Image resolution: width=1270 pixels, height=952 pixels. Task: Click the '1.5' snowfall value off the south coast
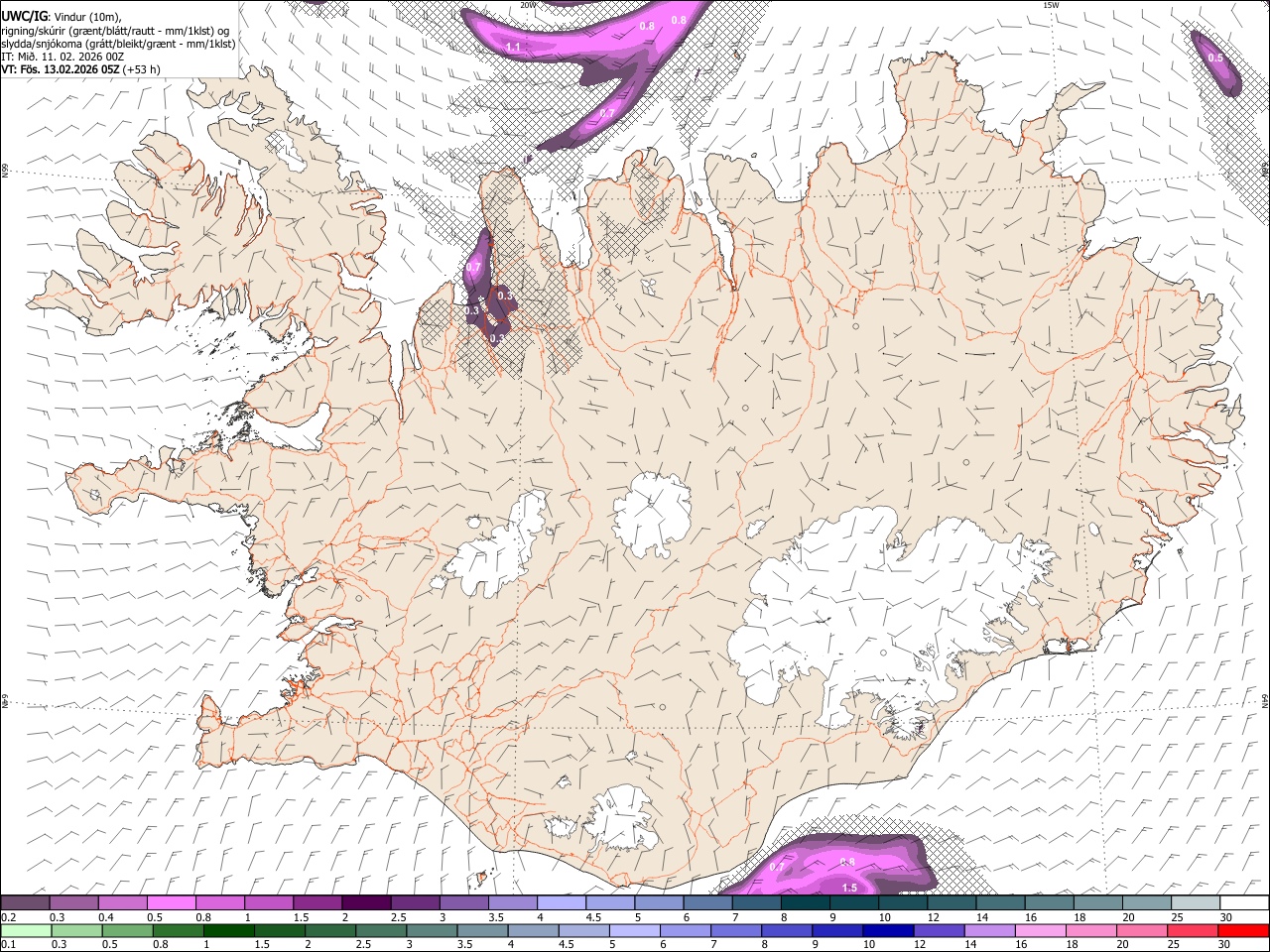pyautogui.click(x=849, y=888)
